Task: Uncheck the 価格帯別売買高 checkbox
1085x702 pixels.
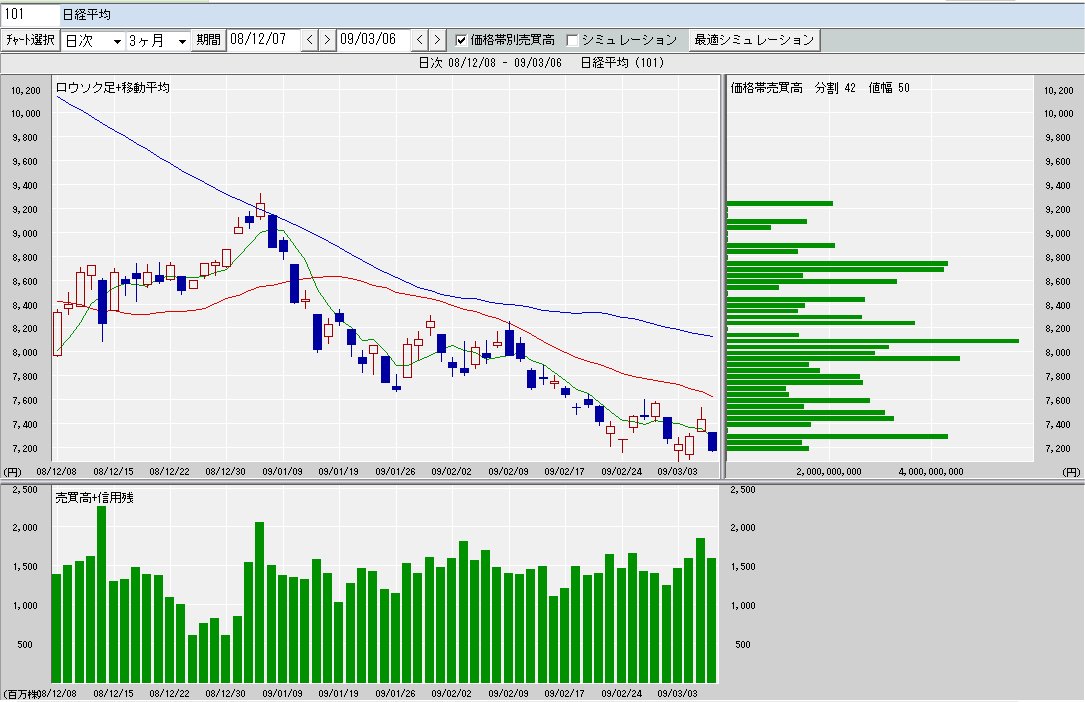Action: click(x=461, y=41)
